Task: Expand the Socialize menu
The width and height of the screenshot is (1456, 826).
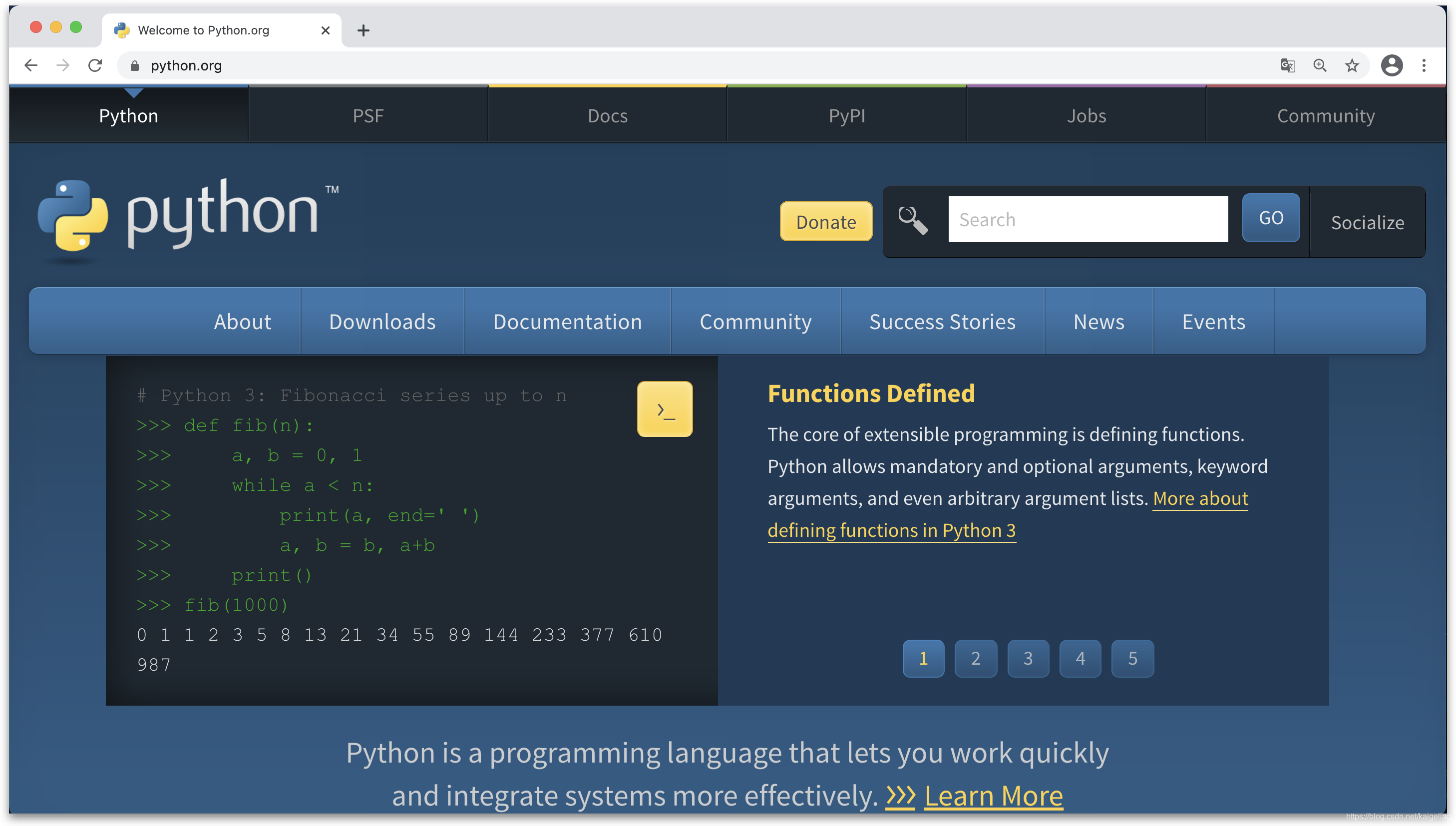Action: coord(1367,222)
